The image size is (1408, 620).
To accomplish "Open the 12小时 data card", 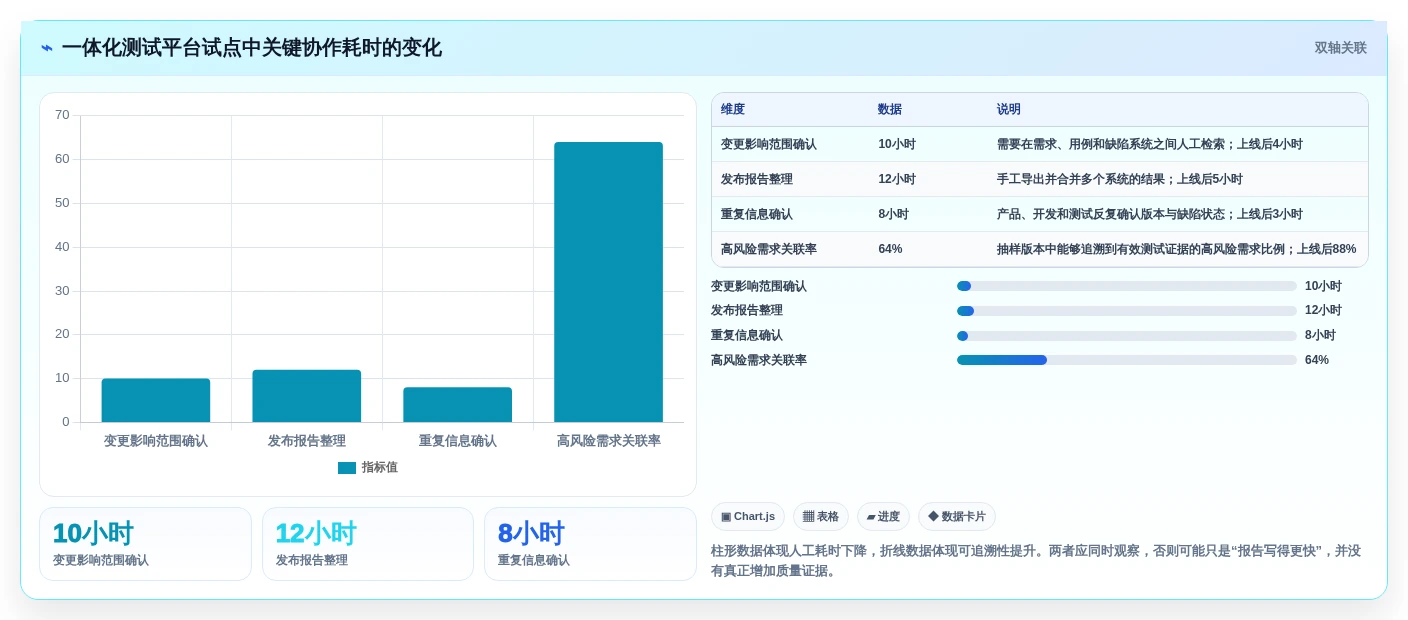I will pyautogui.click(x=368, y=544).
